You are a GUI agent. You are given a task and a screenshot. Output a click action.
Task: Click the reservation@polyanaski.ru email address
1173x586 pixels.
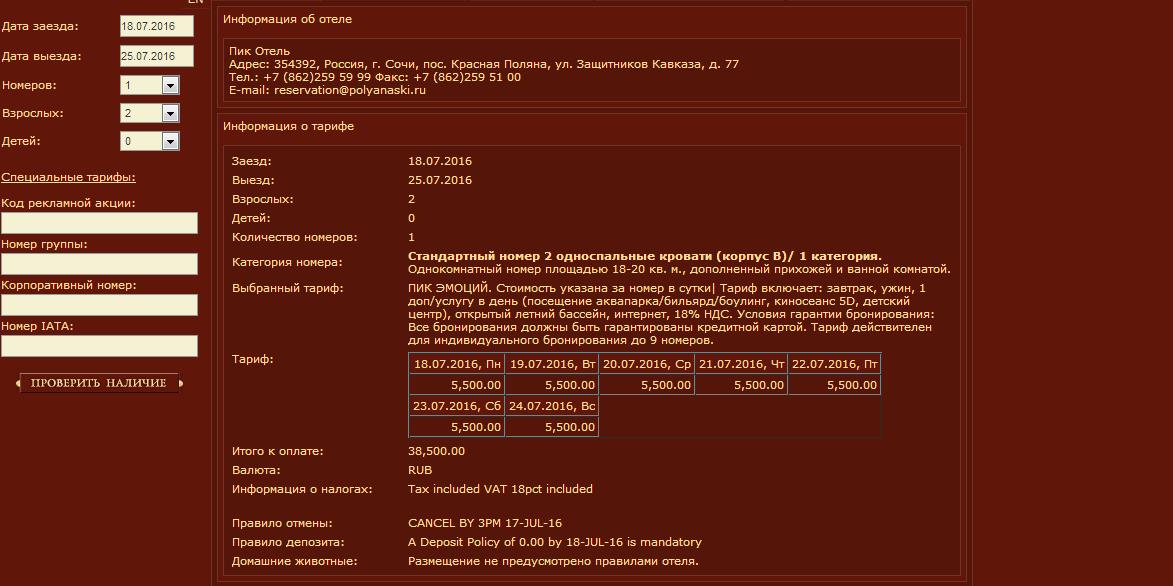[350, 90]
